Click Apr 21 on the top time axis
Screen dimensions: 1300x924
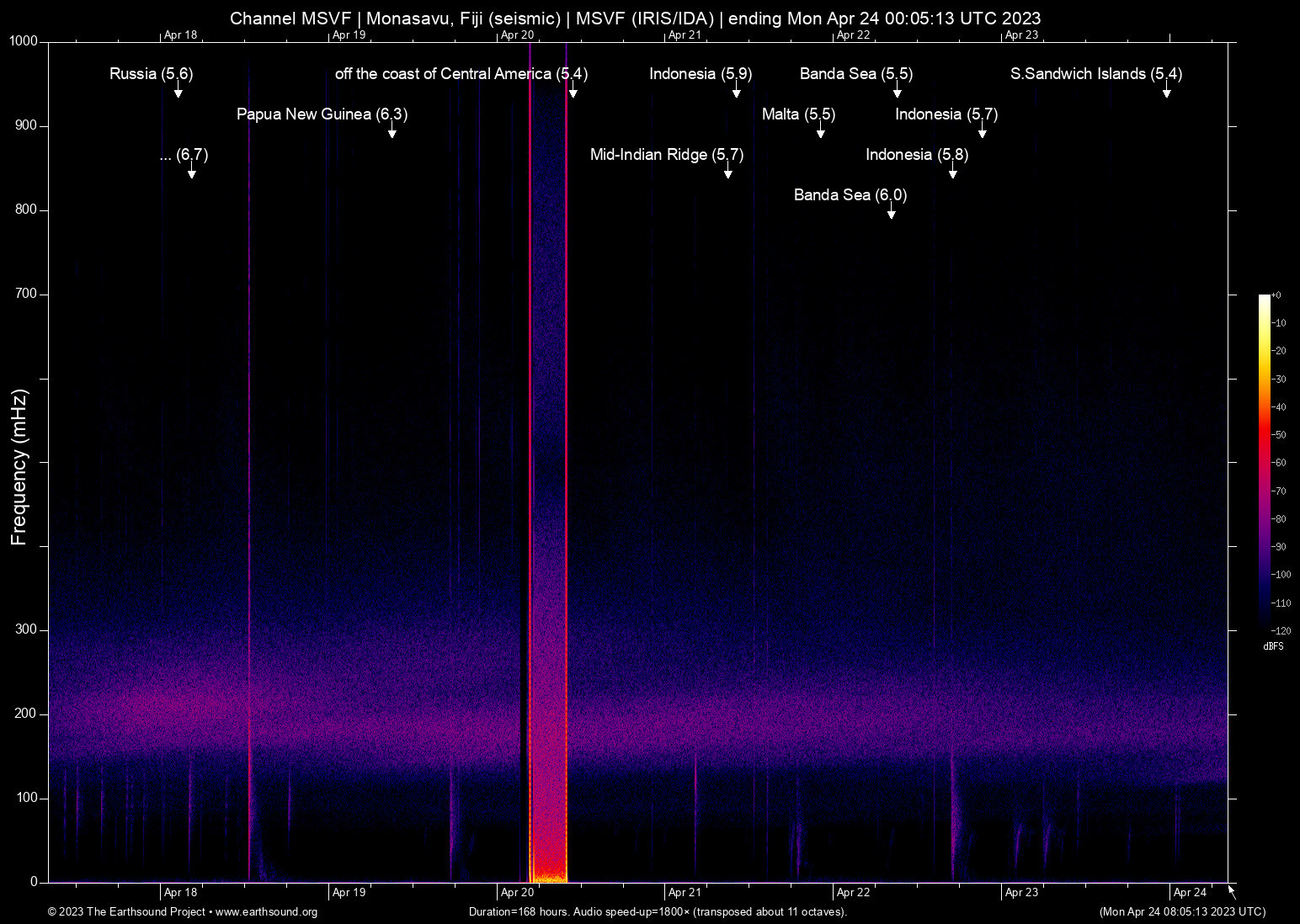(685, 35)
